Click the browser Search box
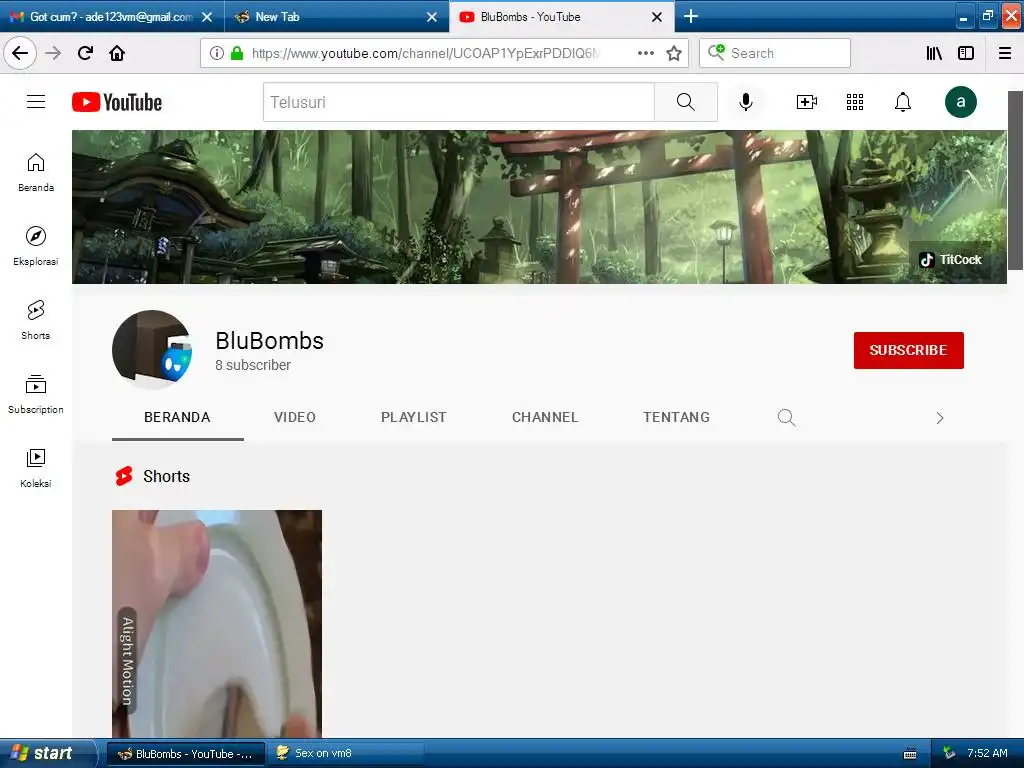This screenshot has width=1024, height=768. [775, 53]
